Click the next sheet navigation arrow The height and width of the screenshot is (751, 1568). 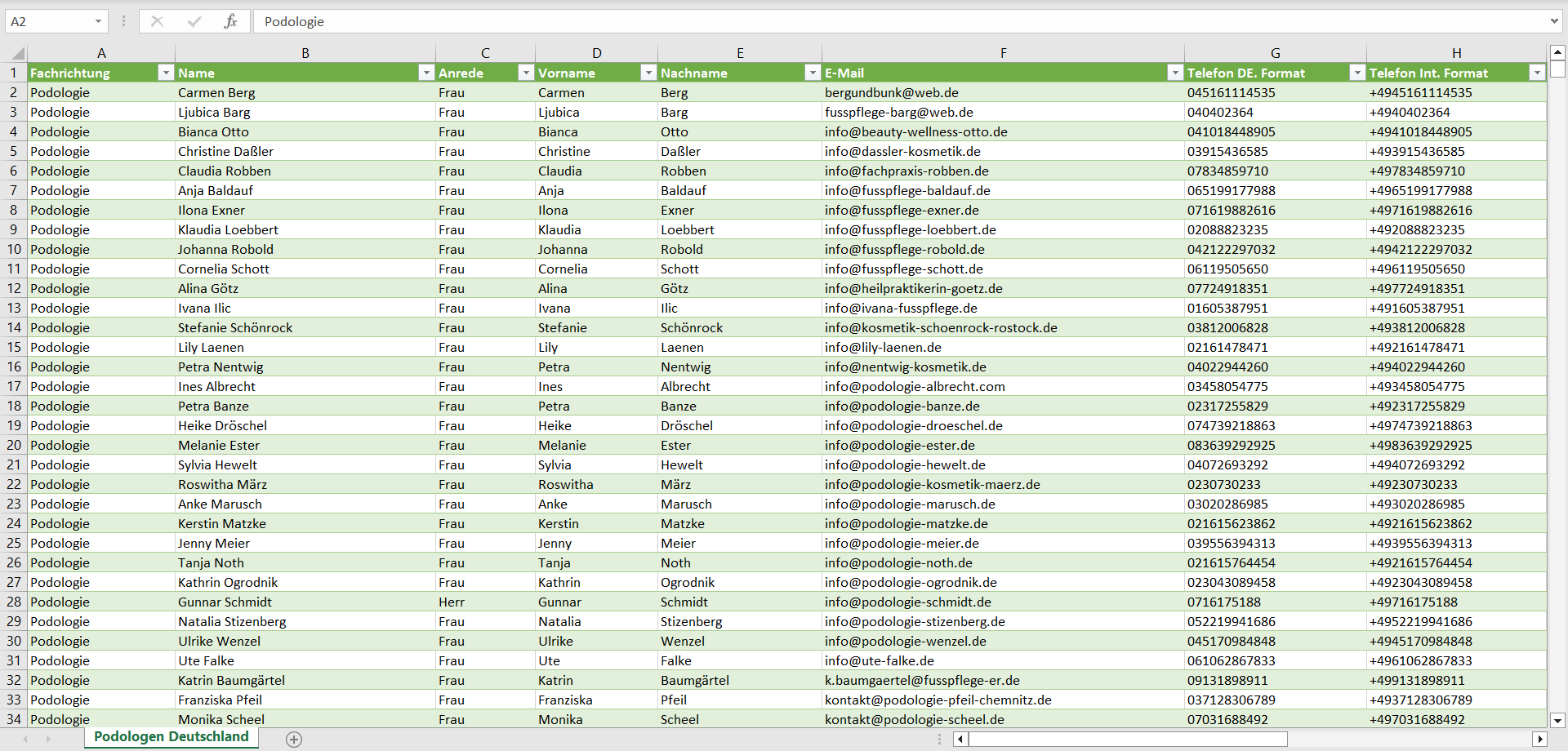coord(48,740)
